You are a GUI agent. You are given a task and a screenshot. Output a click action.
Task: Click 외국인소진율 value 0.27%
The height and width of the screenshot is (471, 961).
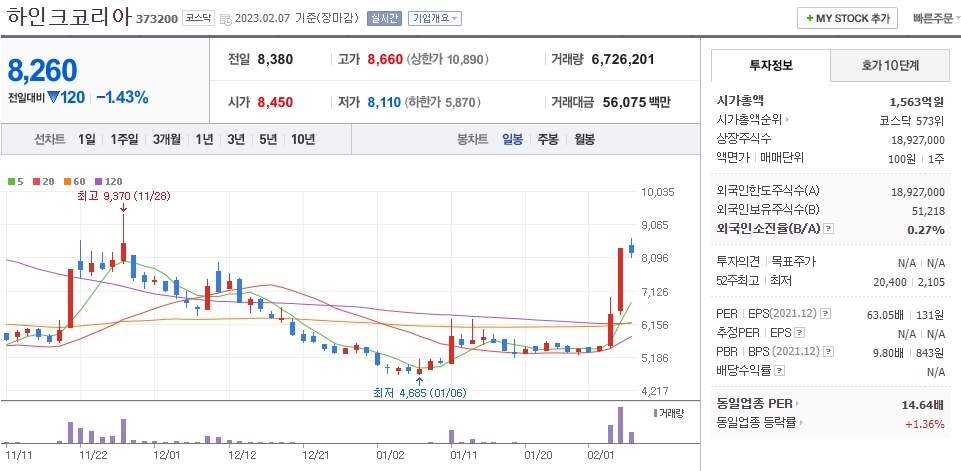coord(925,229)
